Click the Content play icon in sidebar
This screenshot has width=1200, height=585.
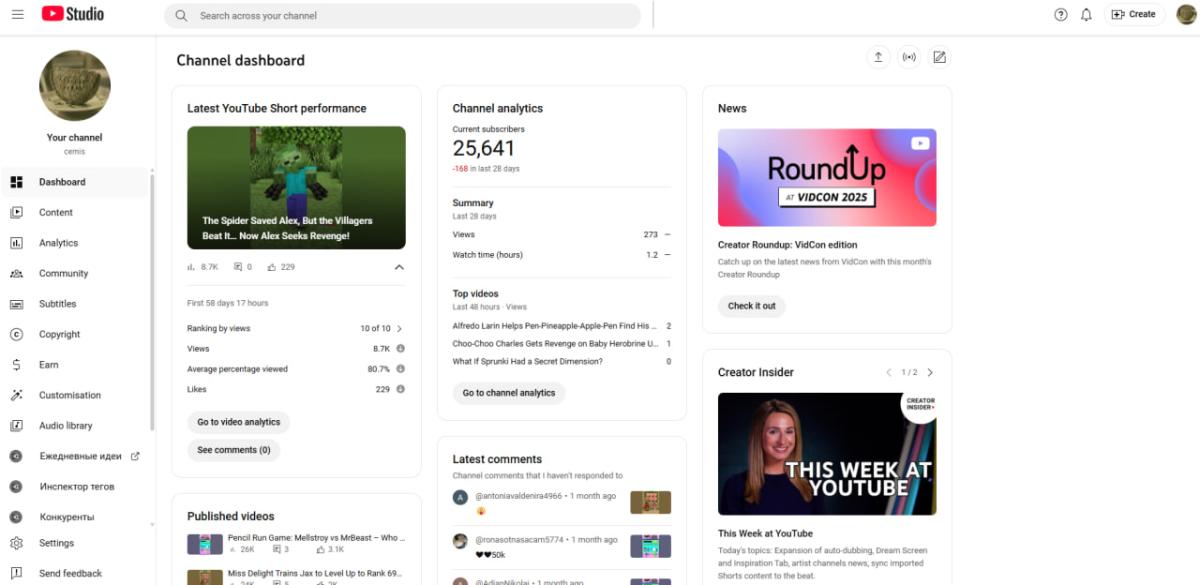pyautogui.click(x=16, y=212)
